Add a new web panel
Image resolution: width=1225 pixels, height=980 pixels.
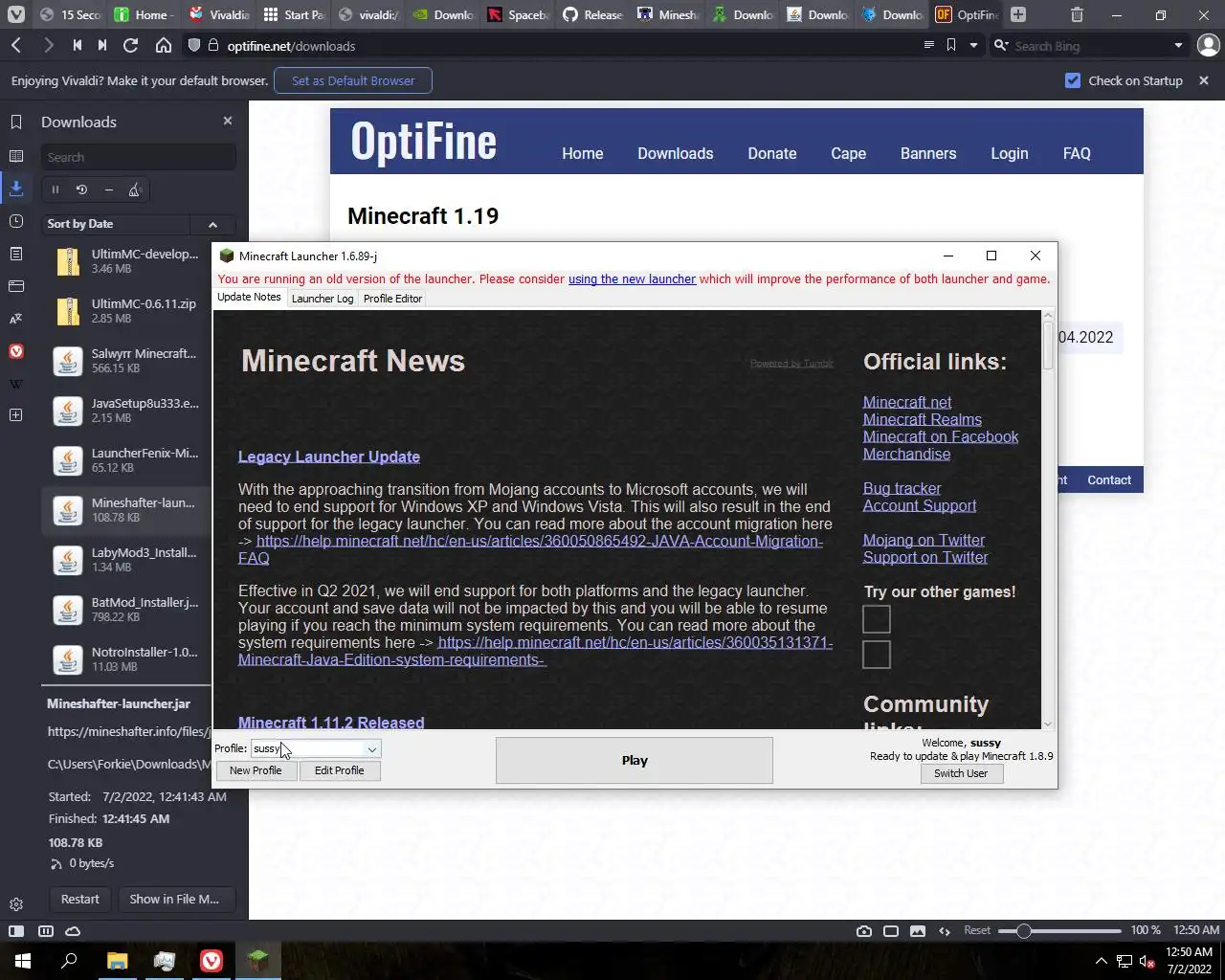click(16, 414)
